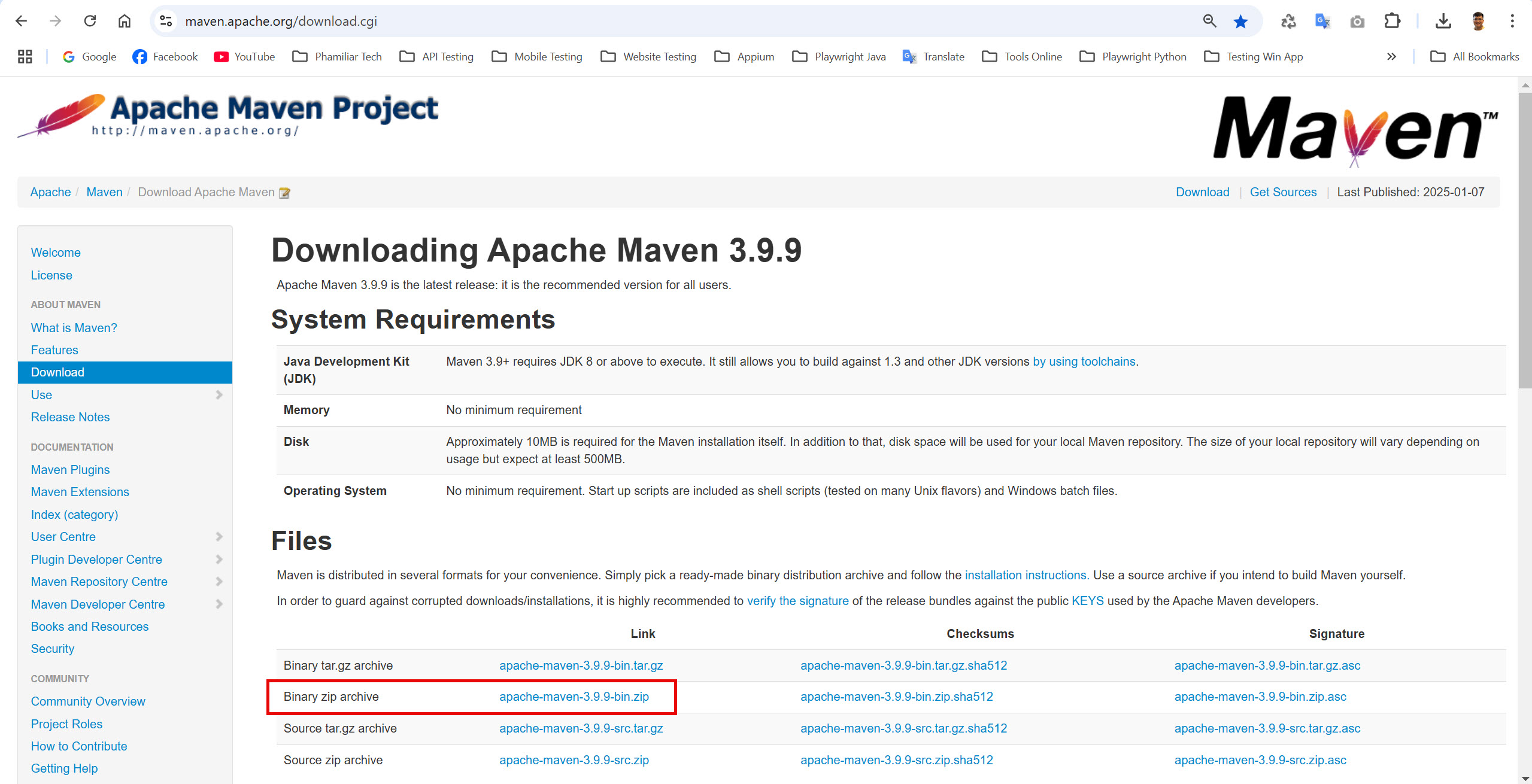Open License in the sidebar
The width and height of the screenshot is (1532, 784).
(51, 275)
